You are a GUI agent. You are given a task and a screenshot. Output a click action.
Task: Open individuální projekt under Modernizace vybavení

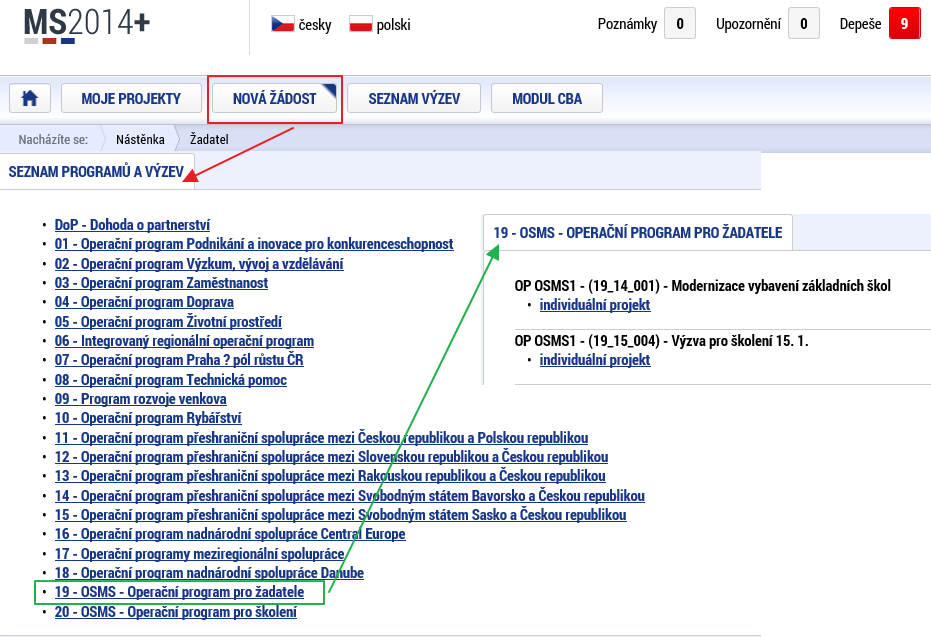[x=595, y=305]
